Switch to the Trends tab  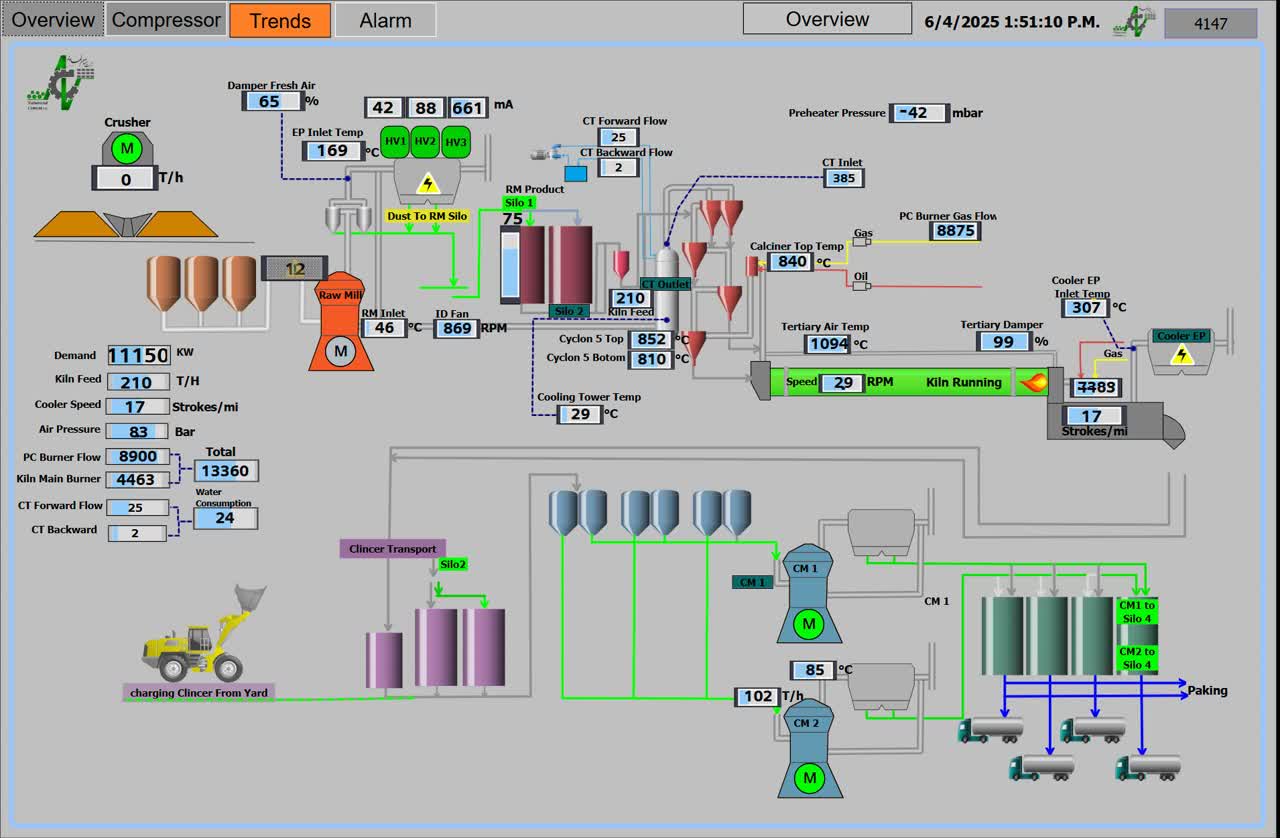(x=280, y=20)
